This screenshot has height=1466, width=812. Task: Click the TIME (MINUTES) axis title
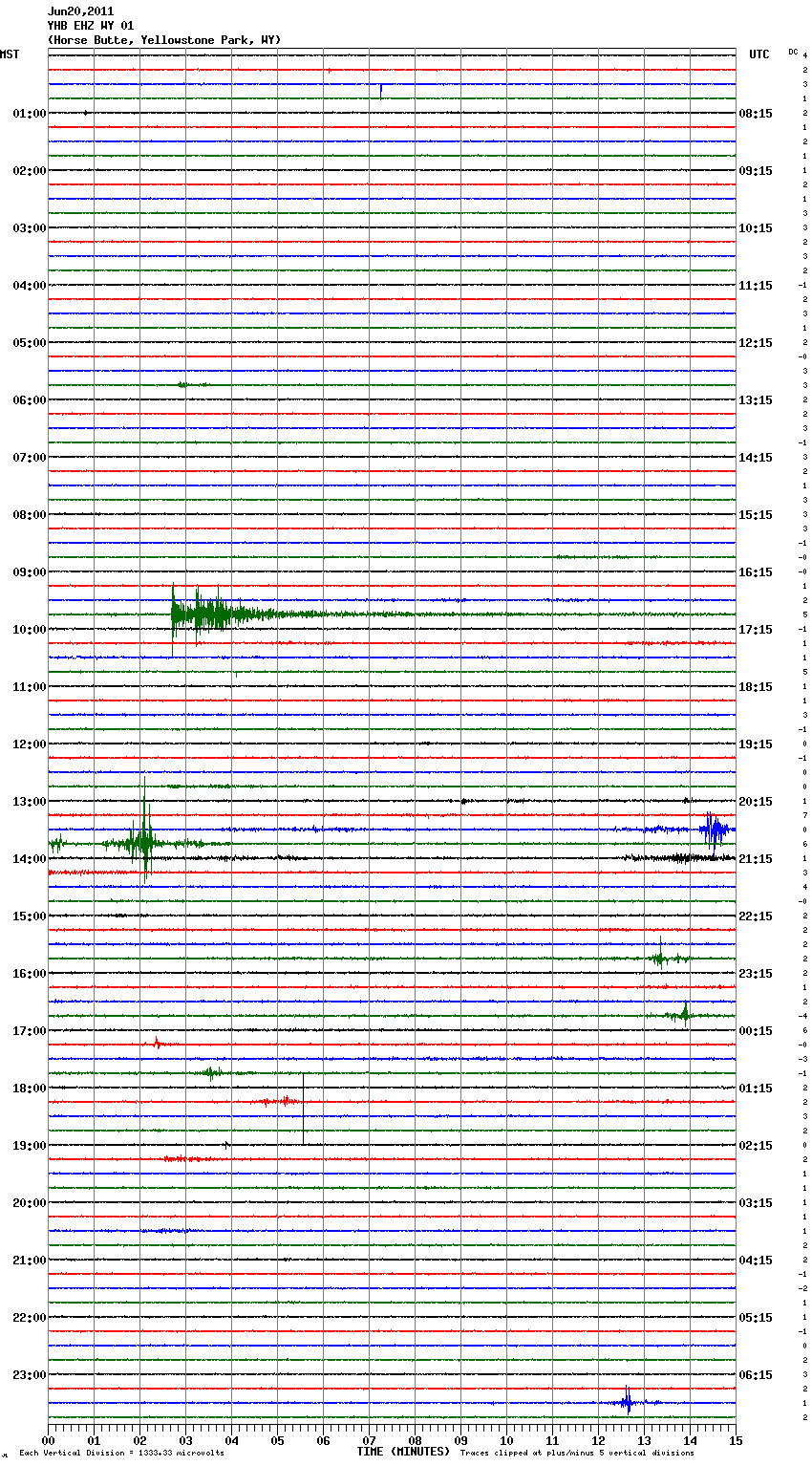pos(403,1452)
